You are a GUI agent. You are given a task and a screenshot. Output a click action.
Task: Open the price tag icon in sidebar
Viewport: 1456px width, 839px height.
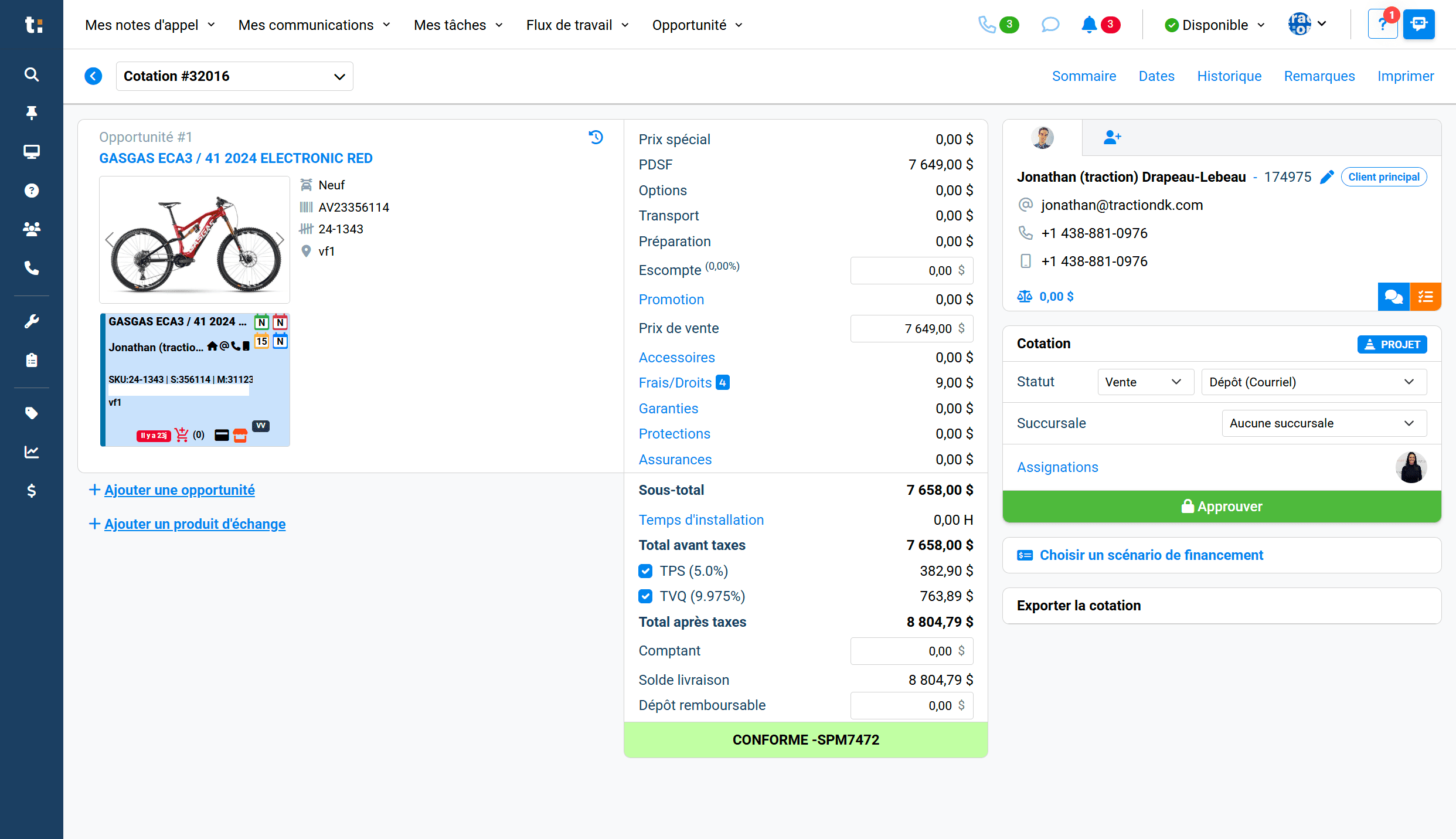[32, 413]
